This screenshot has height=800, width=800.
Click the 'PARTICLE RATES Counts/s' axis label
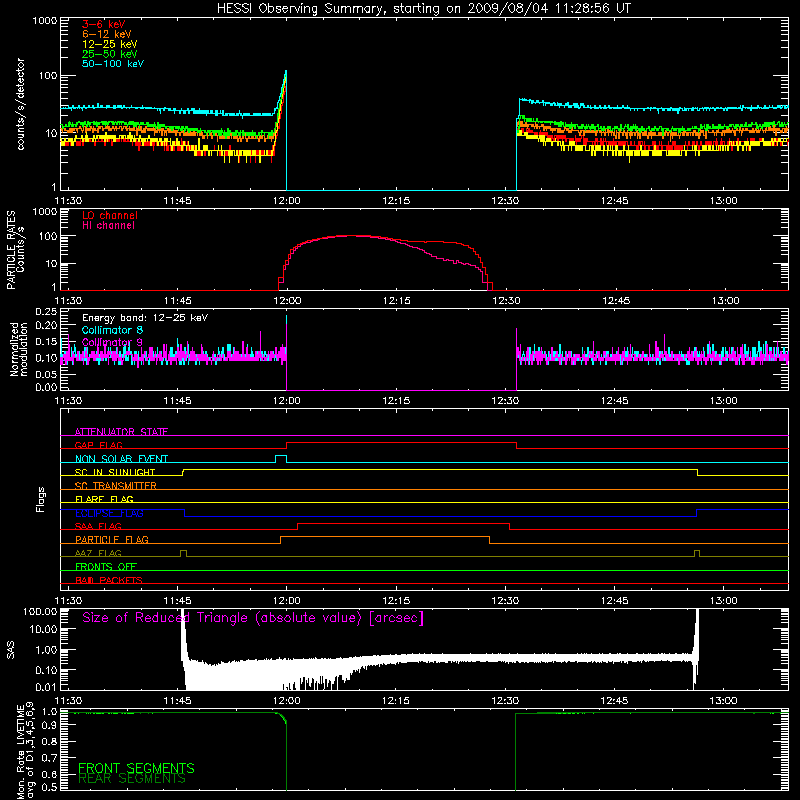pos(15,250)
